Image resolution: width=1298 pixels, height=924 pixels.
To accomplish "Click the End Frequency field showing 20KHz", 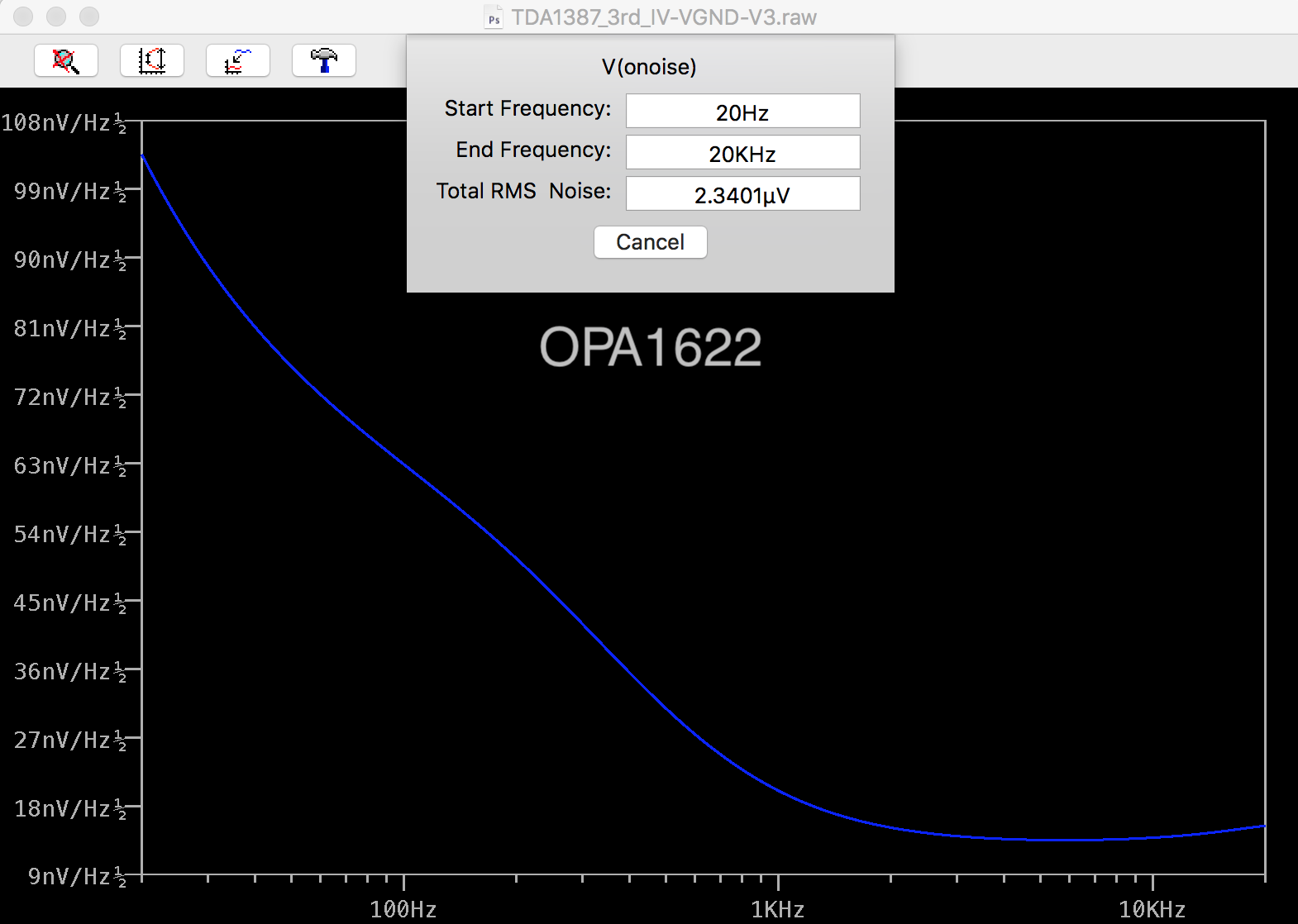I will click(743, 153).
